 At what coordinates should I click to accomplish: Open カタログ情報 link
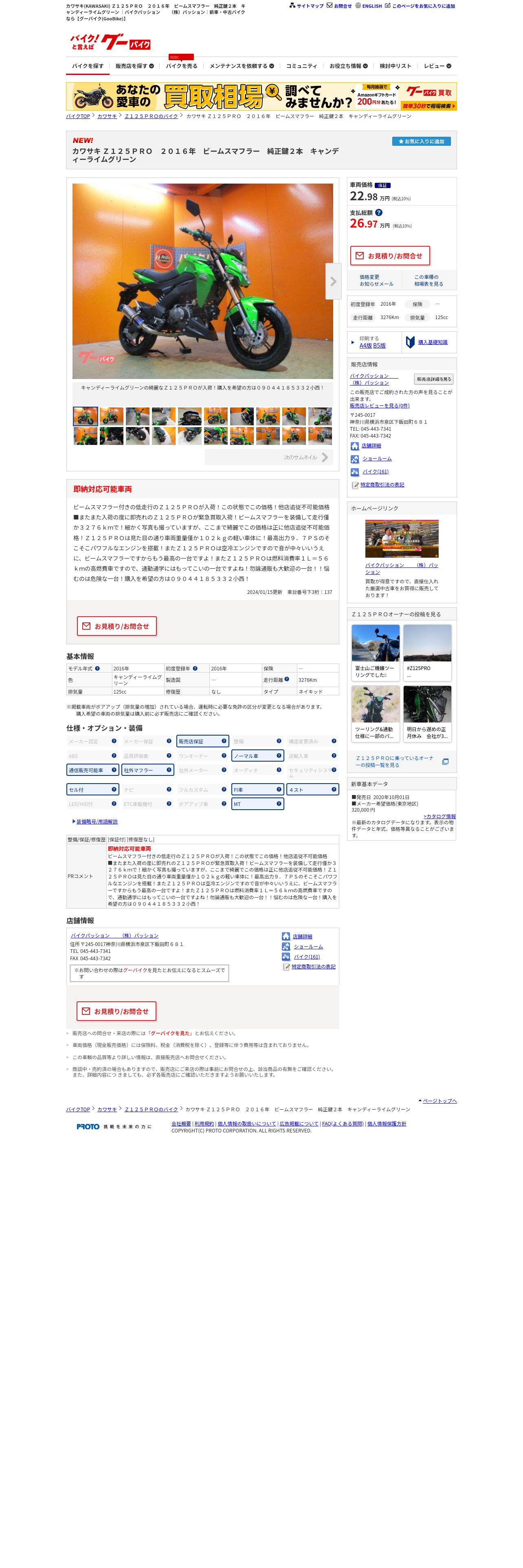coord(439,816)
